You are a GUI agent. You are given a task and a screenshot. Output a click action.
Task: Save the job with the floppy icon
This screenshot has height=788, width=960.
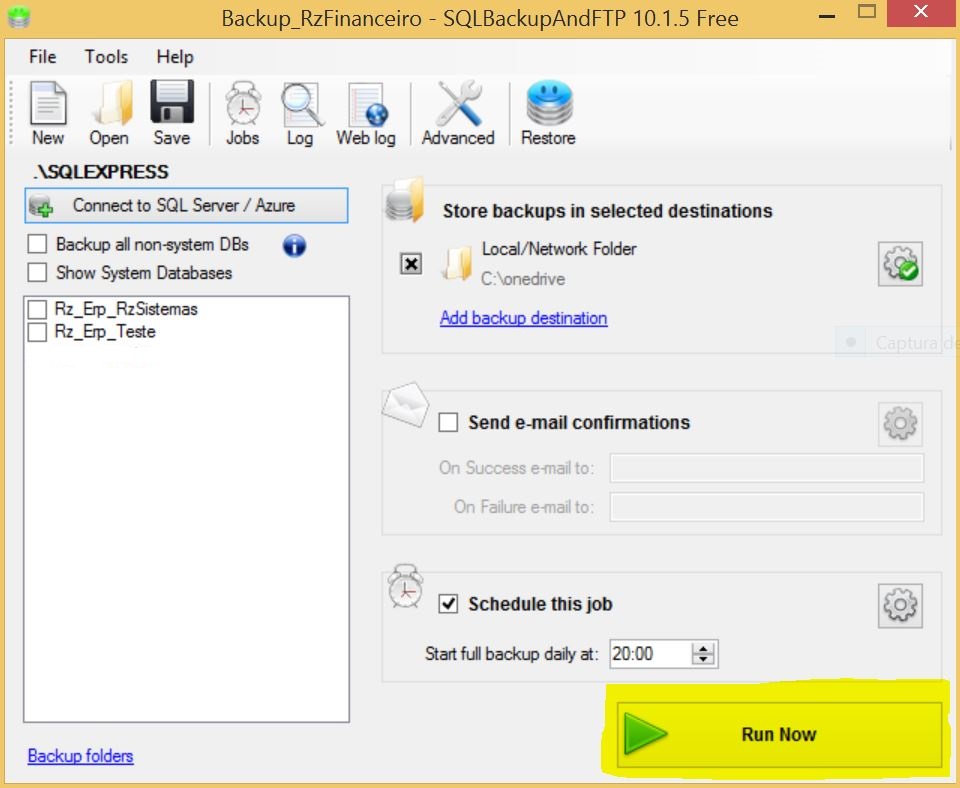click(x=171, y=114)
